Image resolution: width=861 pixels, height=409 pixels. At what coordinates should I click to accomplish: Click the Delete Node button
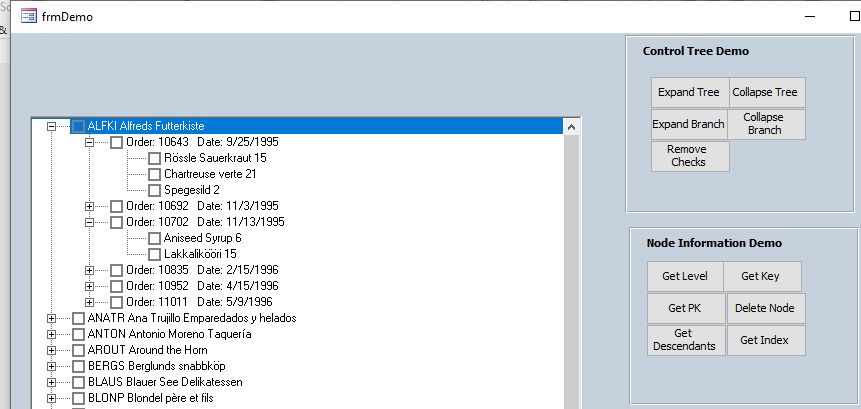tap(766, 308)
